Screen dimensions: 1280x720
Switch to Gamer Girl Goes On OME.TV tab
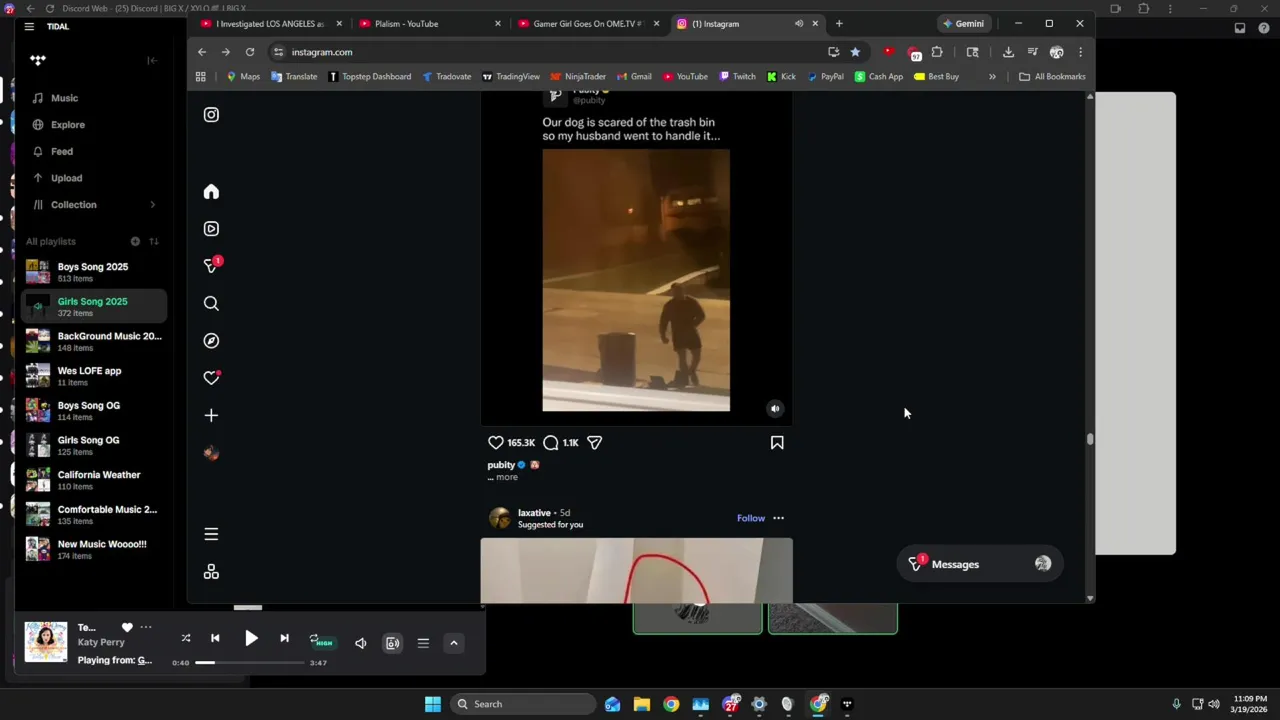point(588,24)
